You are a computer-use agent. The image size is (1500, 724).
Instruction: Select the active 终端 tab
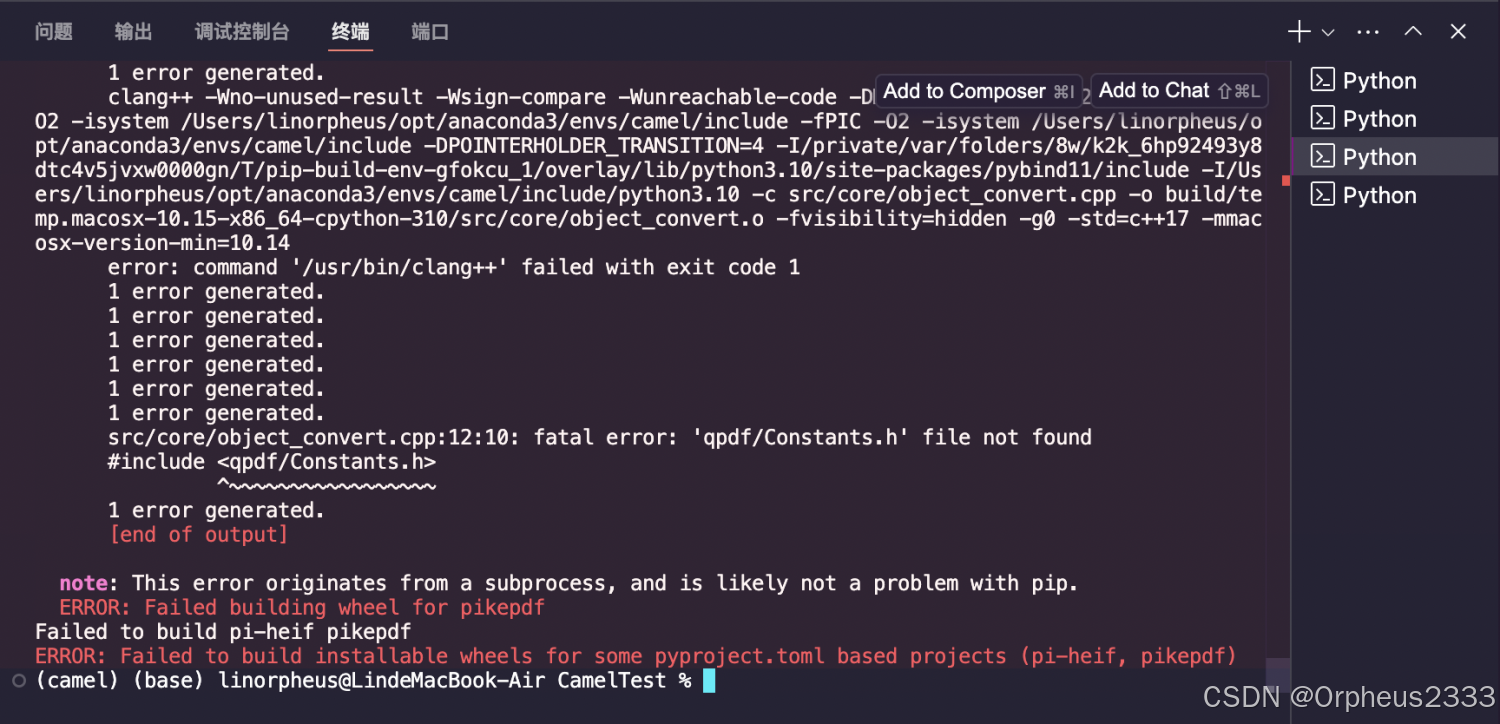[350, 31]
